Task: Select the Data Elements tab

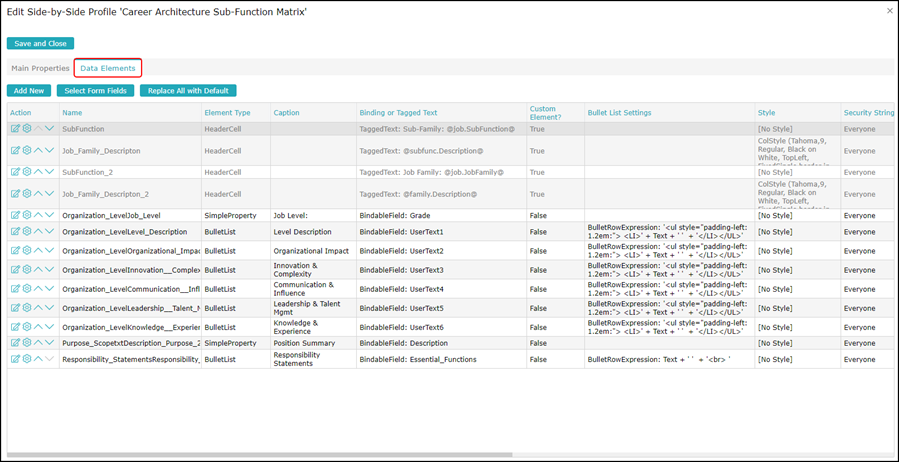Action: click(108, 69)
